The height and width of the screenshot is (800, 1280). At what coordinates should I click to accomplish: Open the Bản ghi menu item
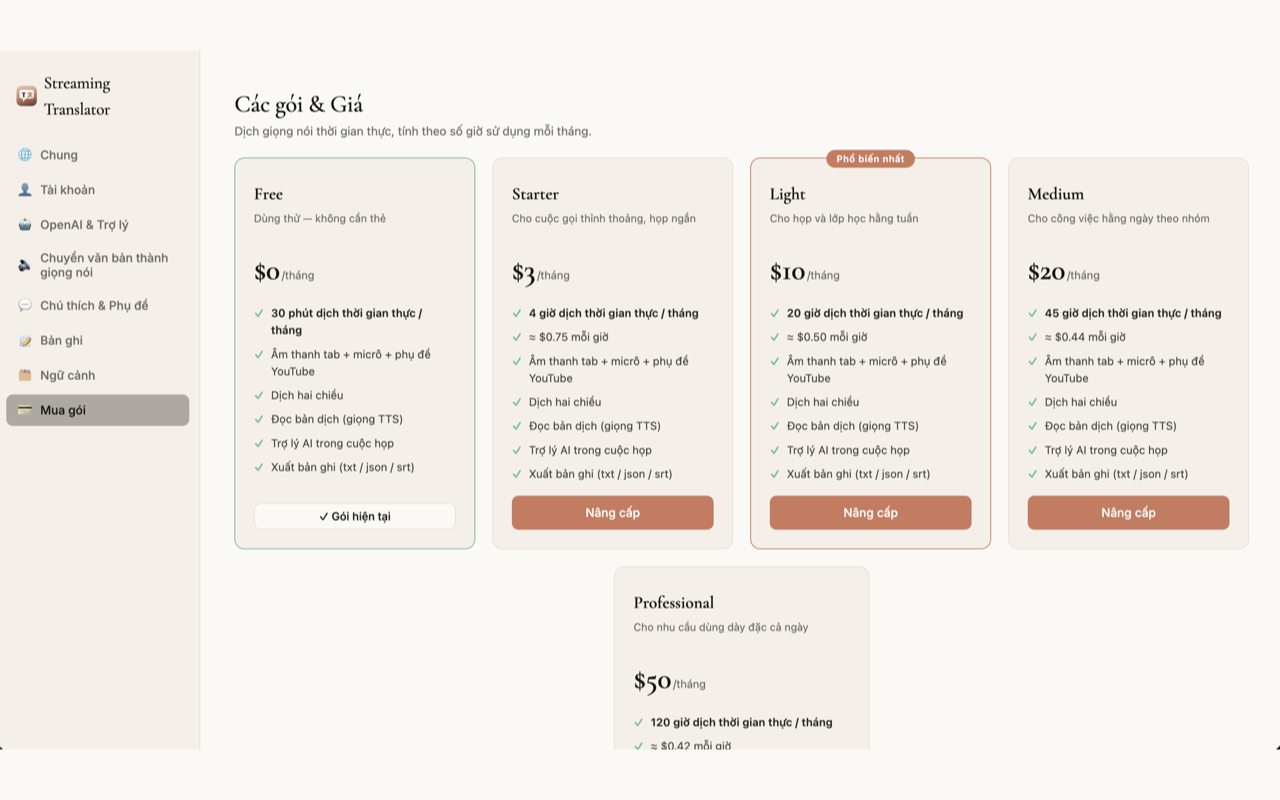(x=97, y=341)
